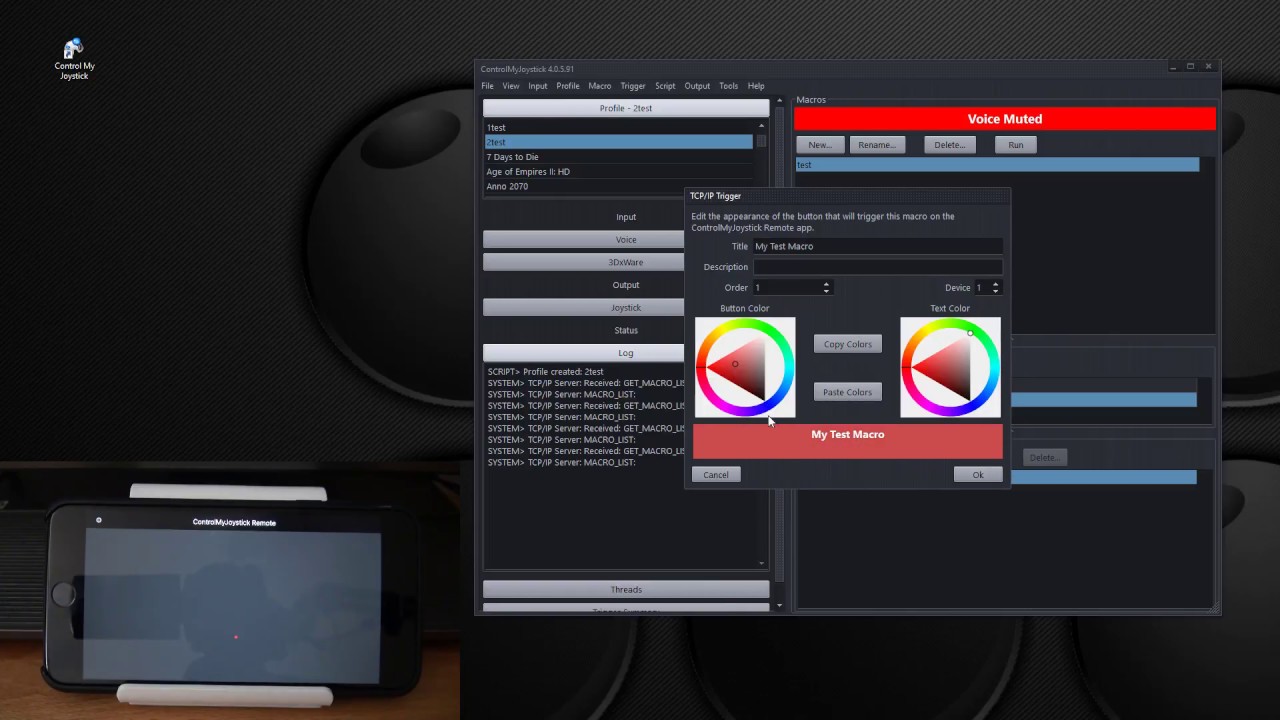Select the 1test profile
The image size is (1280, 720).
(618, 128)
